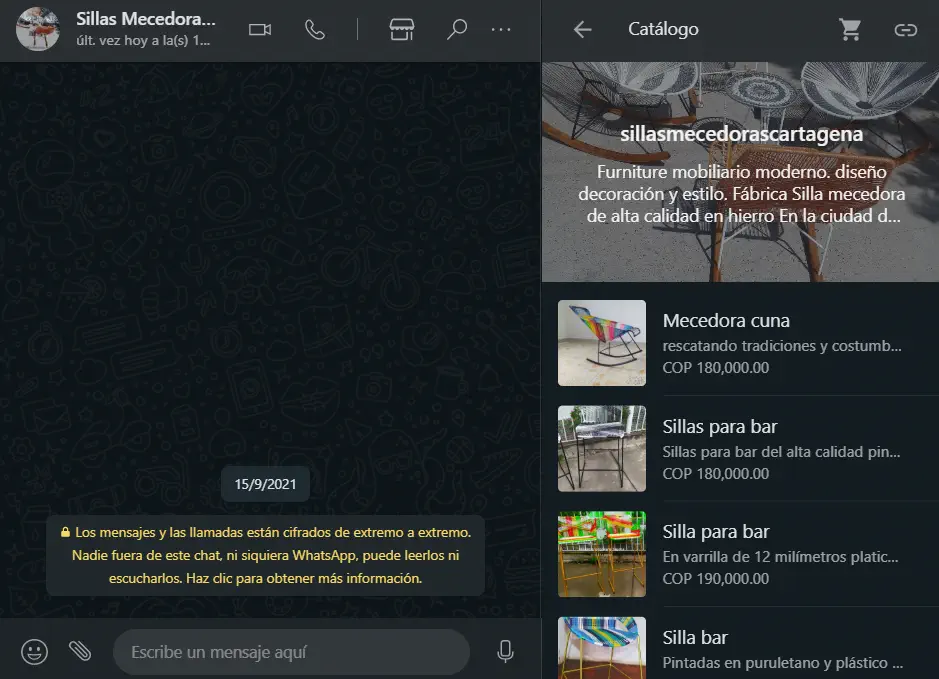Click the shopping cart icon in the catalog
The height and width of the screenshot is (679, 939).
[850, 29]
